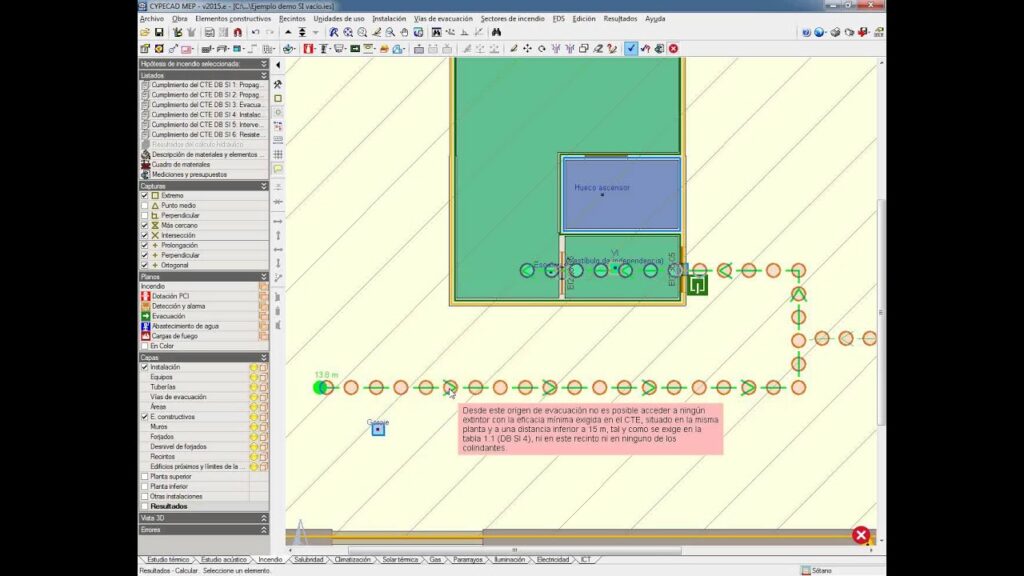Click the green exit sign symbol
The height and width of the screenshot is (576, 1024).
tap(697, 286)
